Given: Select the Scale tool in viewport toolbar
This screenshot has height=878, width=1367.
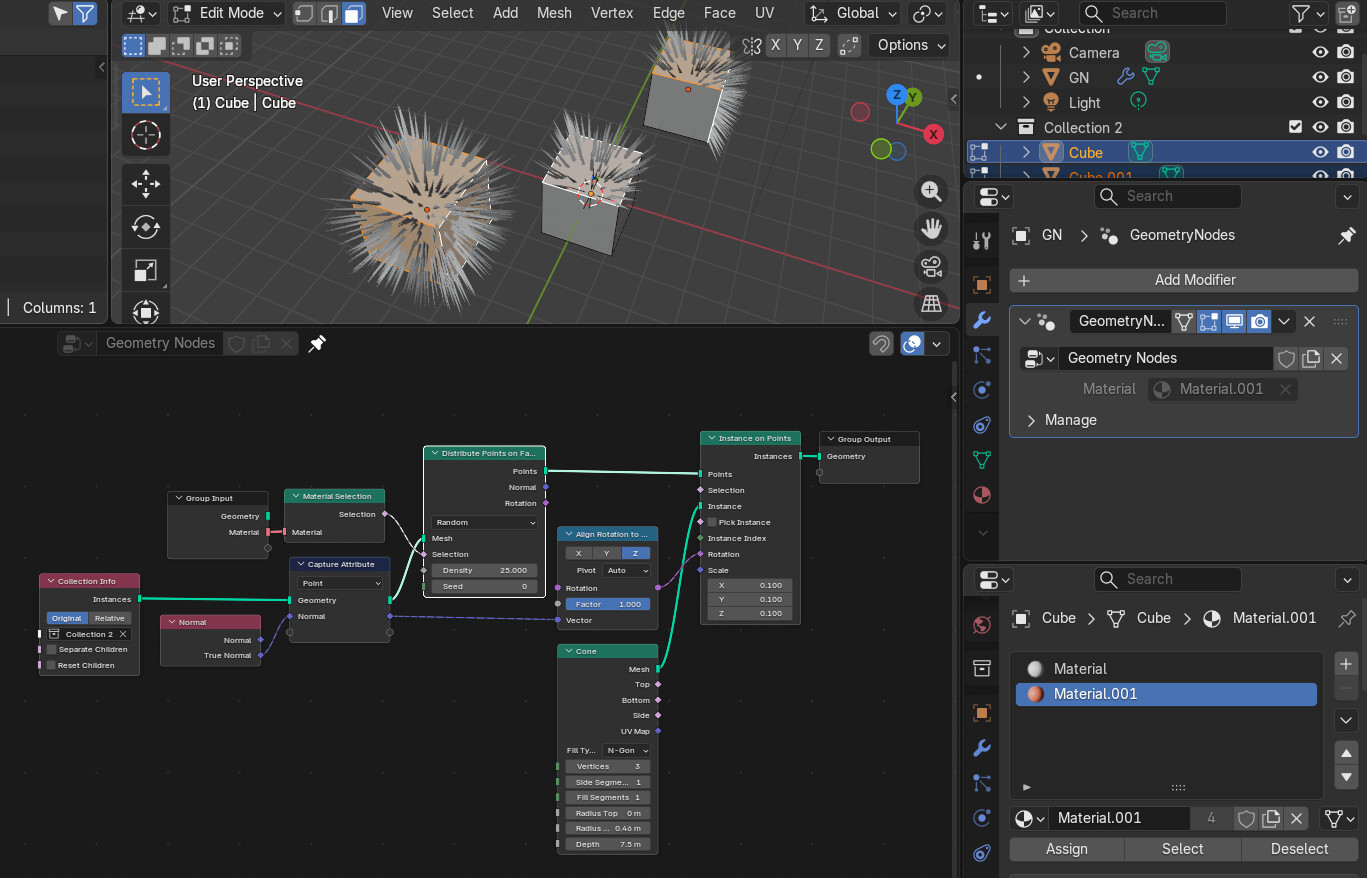Looking at the screenshot, I should click(x=146, y=270).
